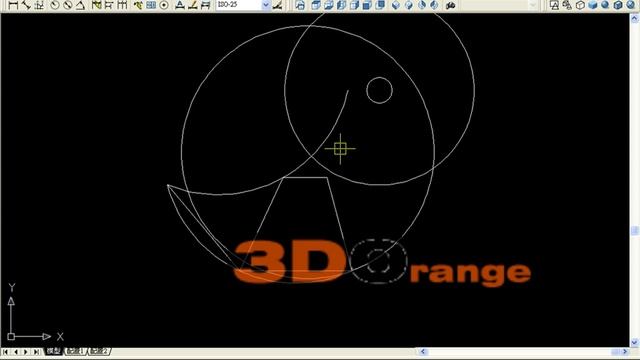This screenshot has height=360, width=640.
Task: Switch to the first layout tab
Action: [76, 351]
